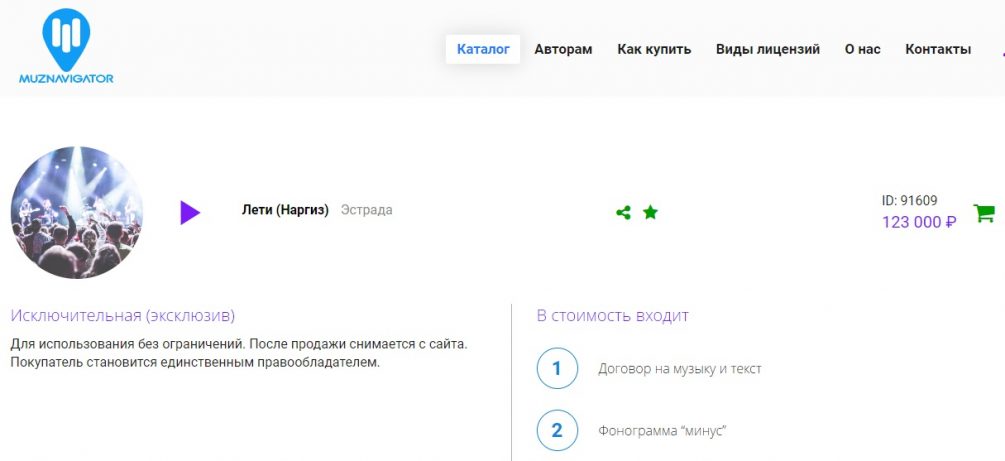Screen dimensions: 1005x461
Task: Add track to favorites with star icon
Action: (650, 212)
